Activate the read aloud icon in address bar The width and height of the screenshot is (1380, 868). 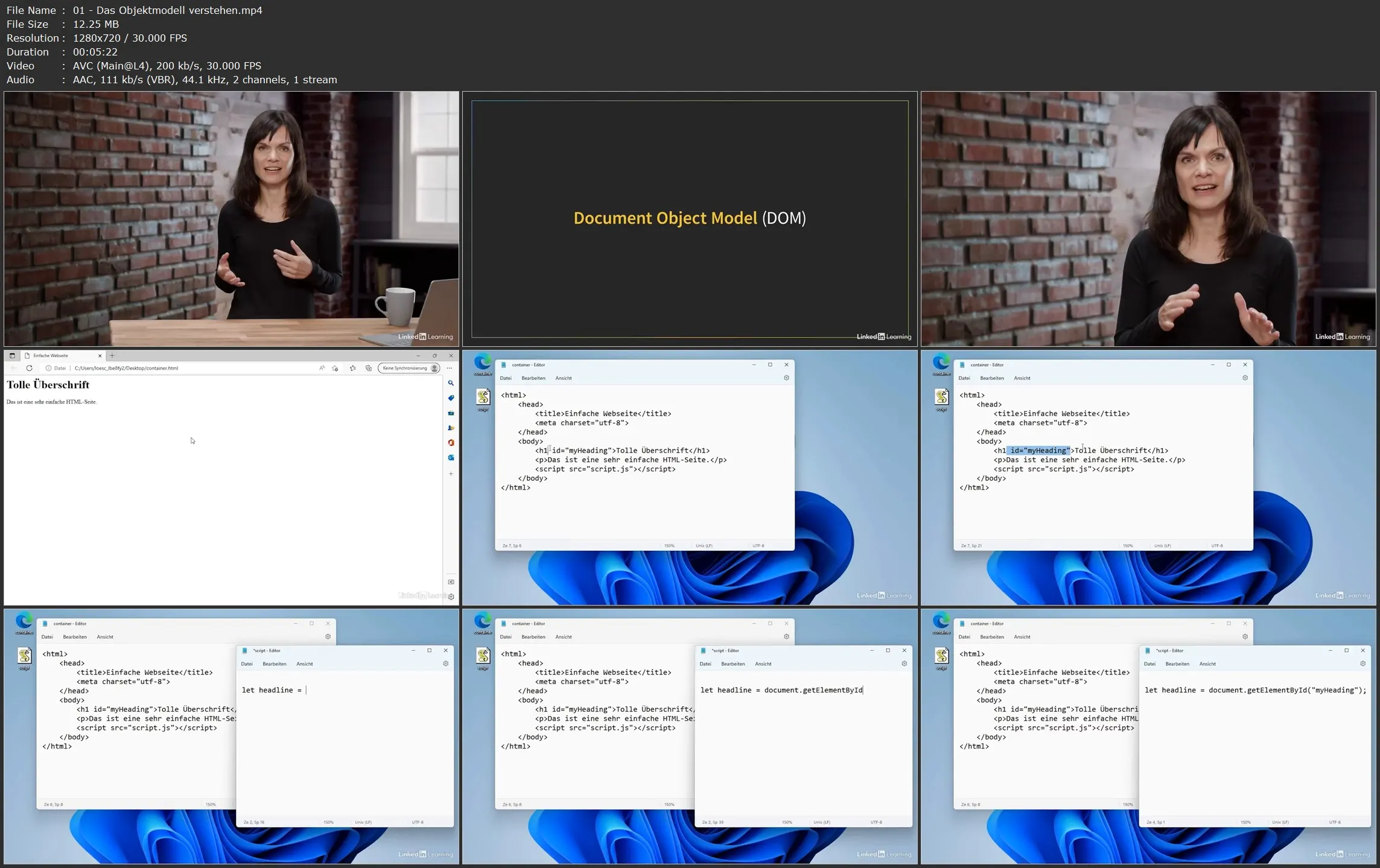322,368
